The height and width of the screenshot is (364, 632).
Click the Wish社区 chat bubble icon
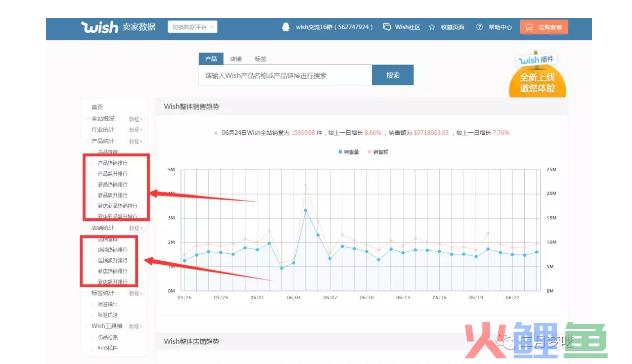click(x=387, y=27)
